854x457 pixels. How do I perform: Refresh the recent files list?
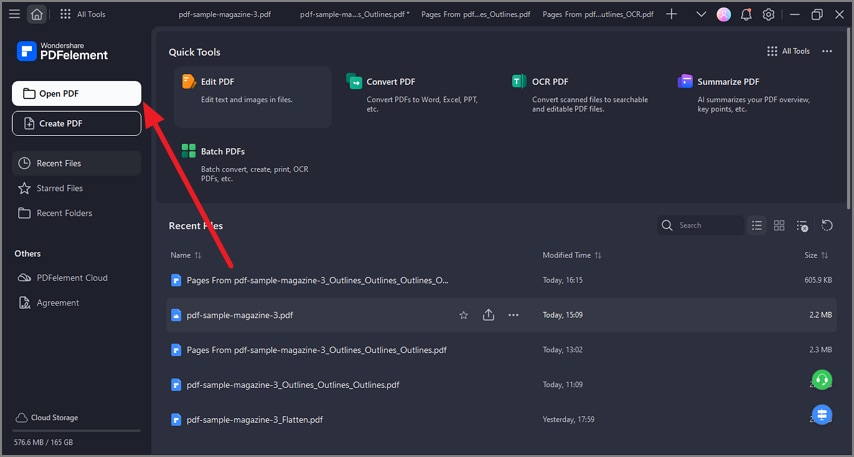pyautogui.click(x=827, y=226)
